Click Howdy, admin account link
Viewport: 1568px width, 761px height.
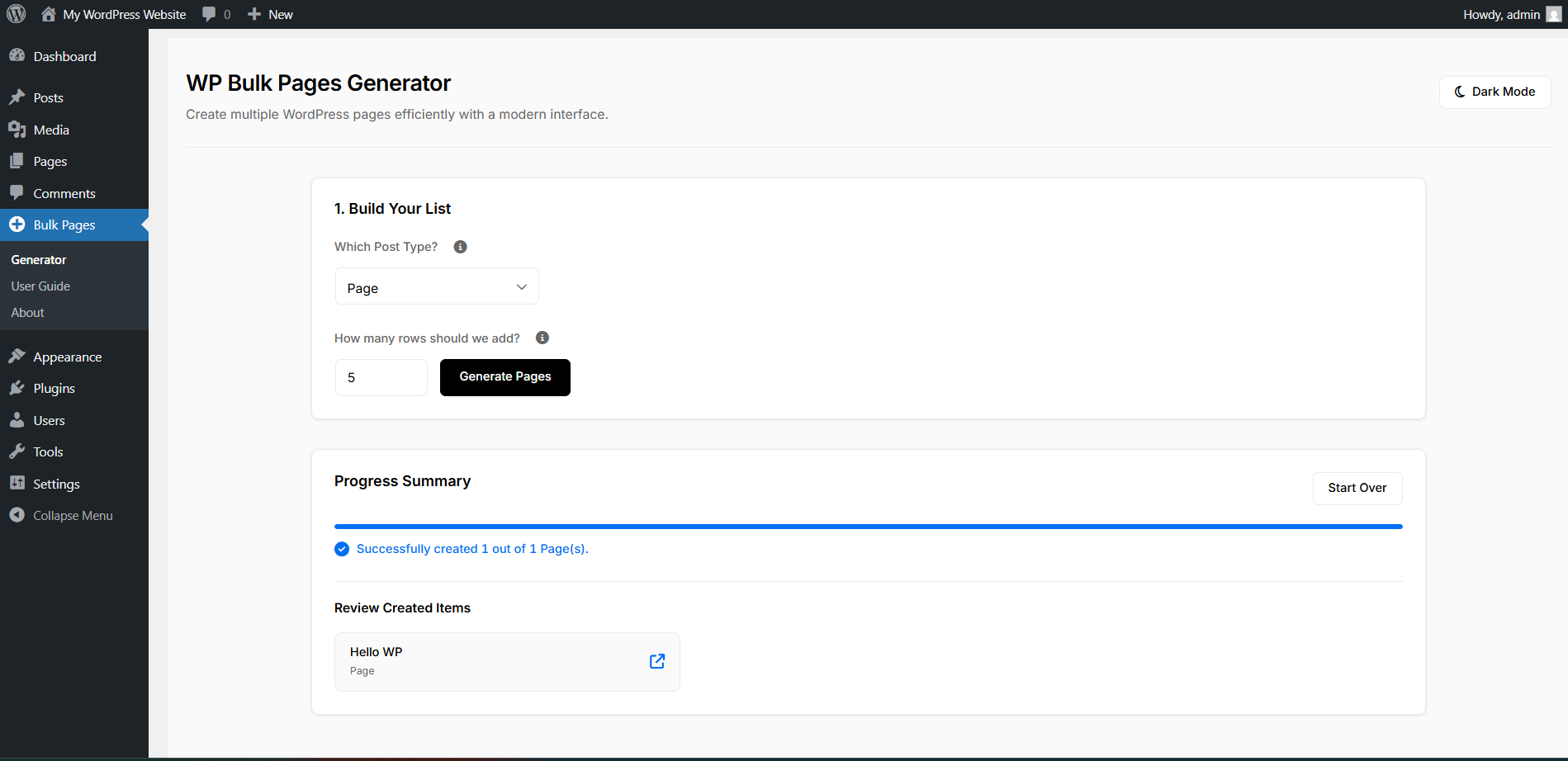point(1501,14)
